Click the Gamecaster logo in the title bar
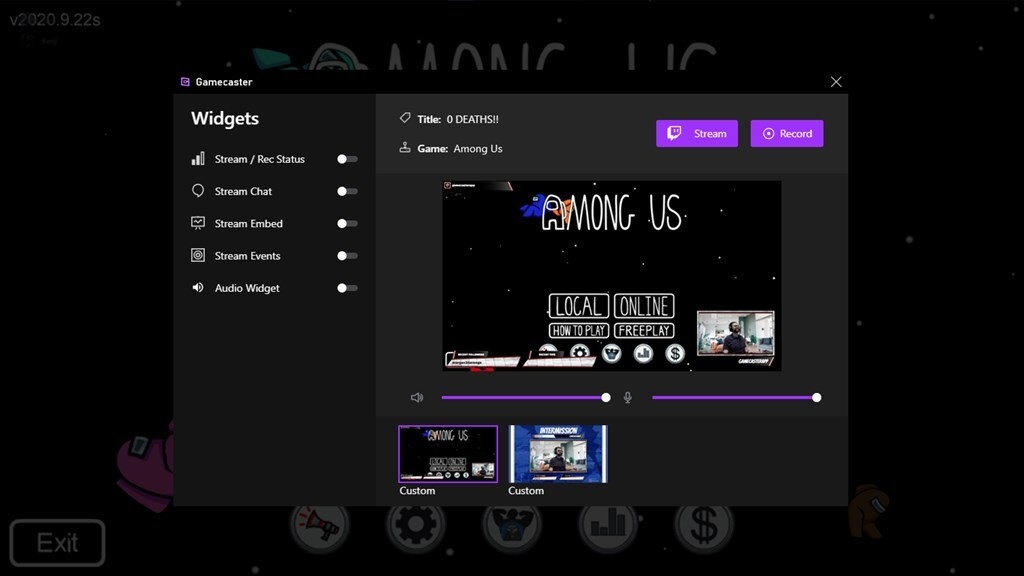This screenshot has width=1024, height=576. click(184, 81)
